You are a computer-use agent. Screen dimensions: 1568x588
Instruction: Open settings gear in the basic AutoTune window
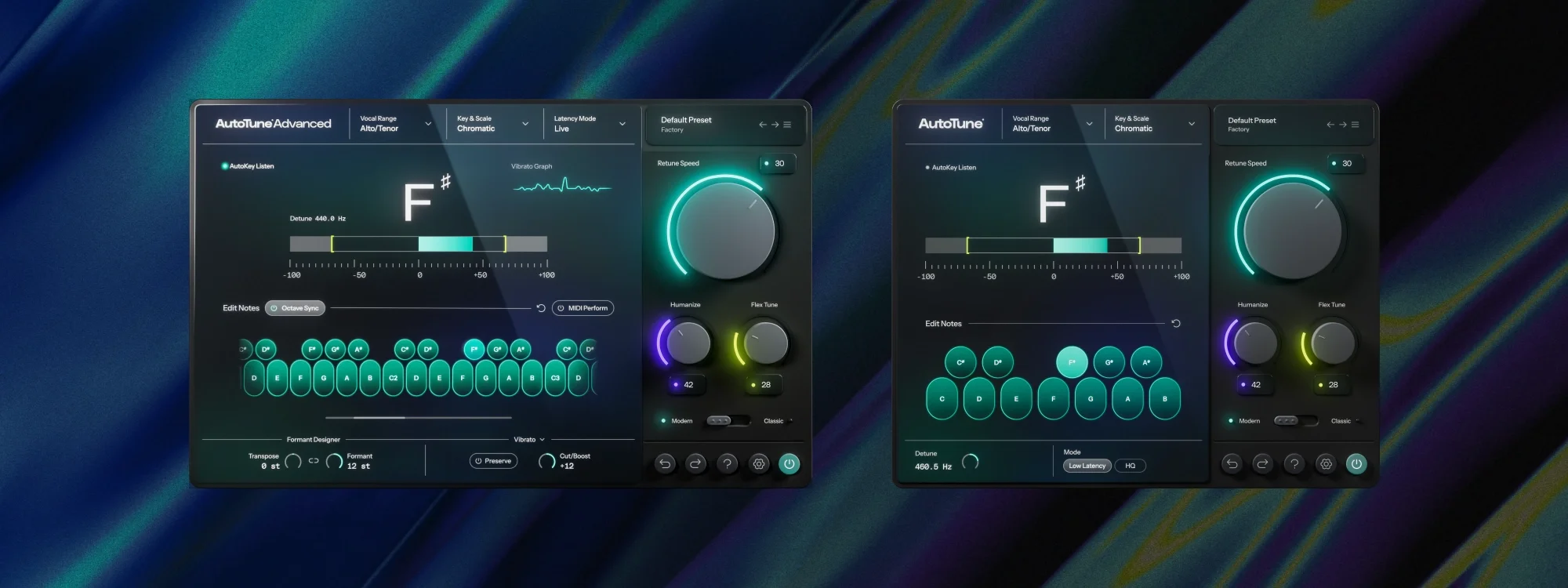coord(1326,463)
